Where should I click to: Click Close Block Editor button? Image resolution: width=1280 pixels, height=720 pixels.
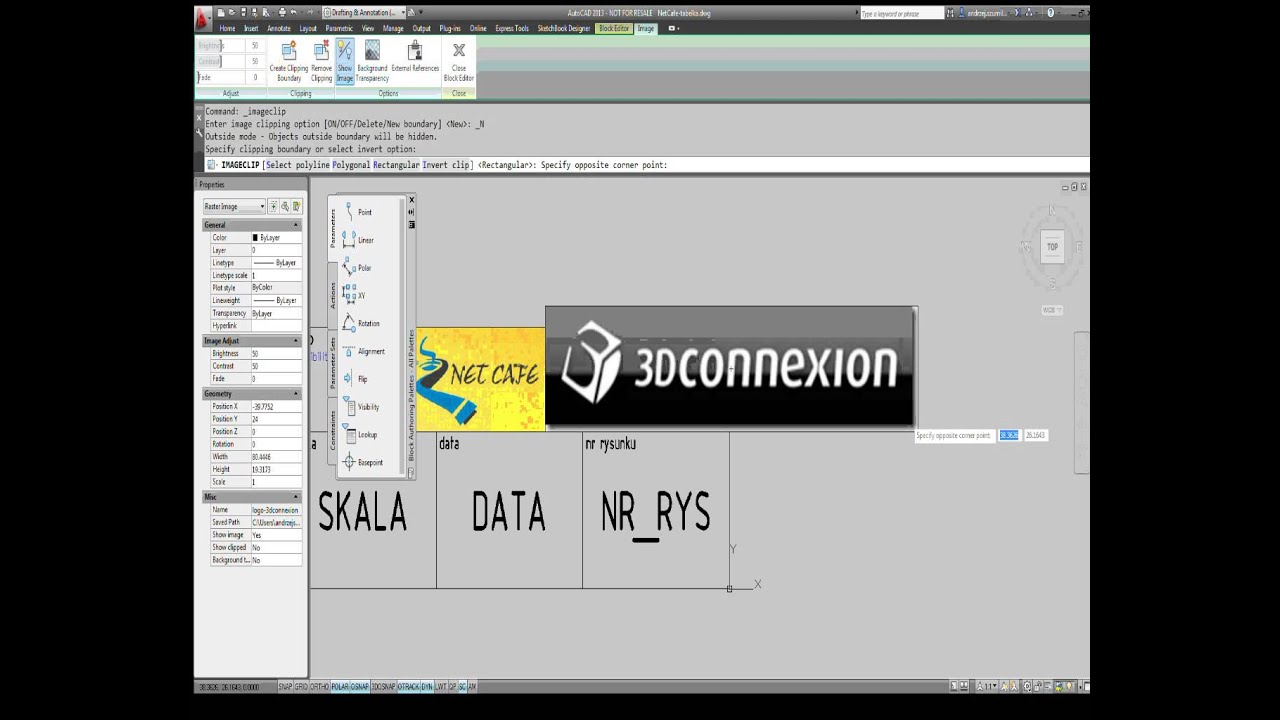pyautogui.click(x=459, y=61)
